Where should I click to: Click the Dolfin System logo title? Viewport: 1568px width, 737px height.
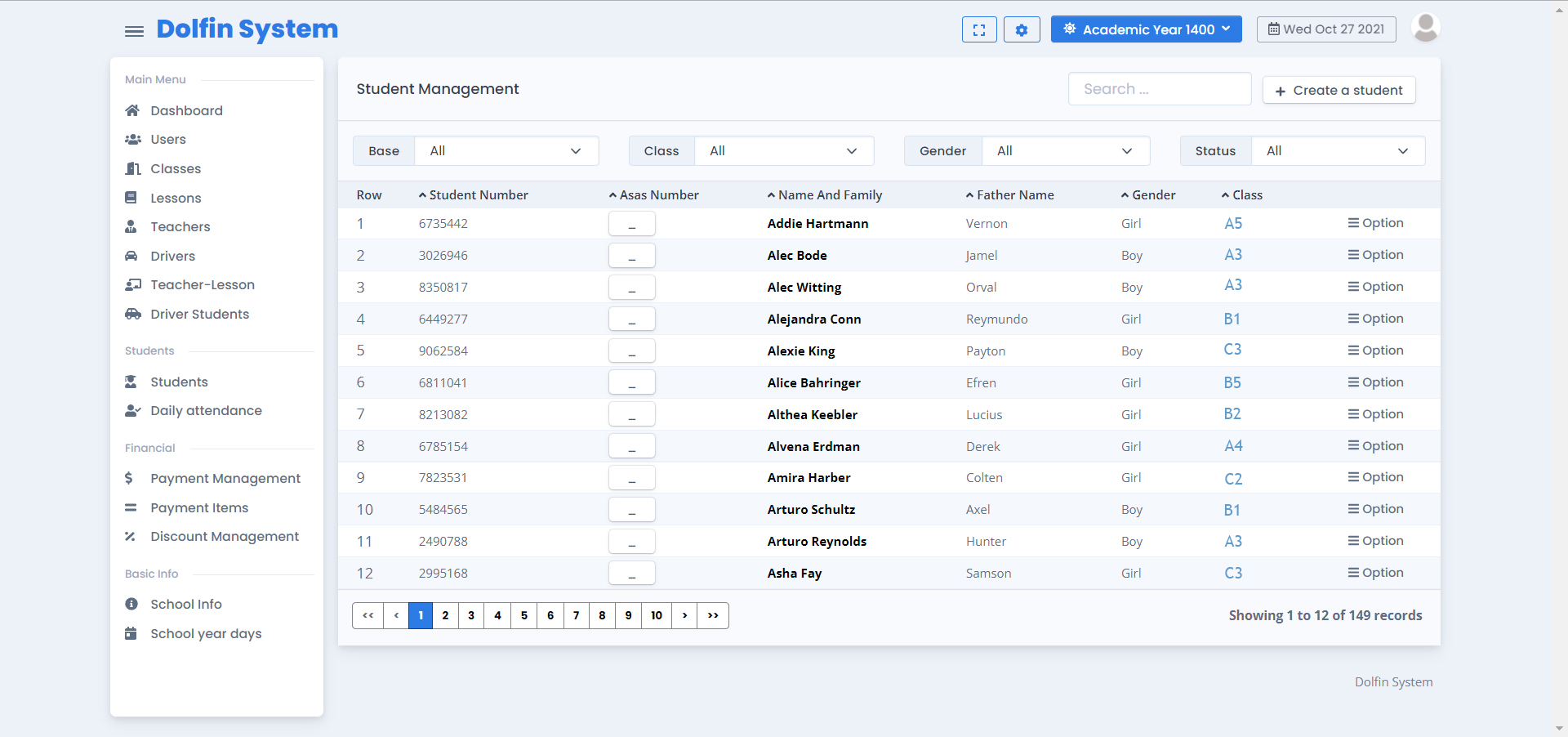click(247, 29)
